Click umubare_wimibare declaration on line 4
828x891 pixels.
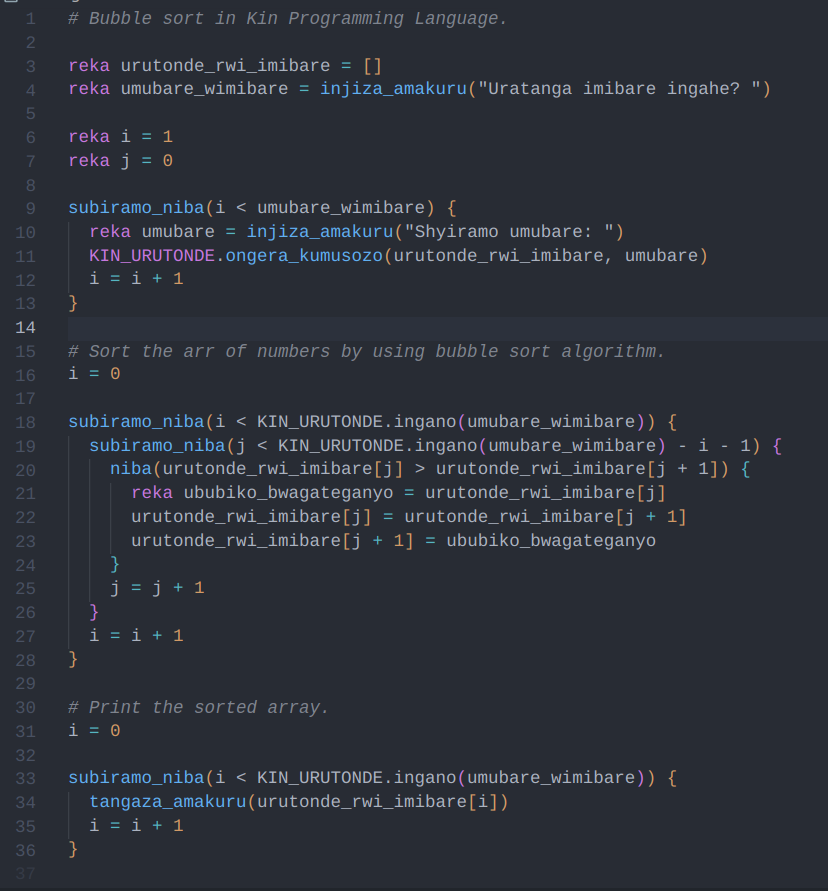(204, 89)
